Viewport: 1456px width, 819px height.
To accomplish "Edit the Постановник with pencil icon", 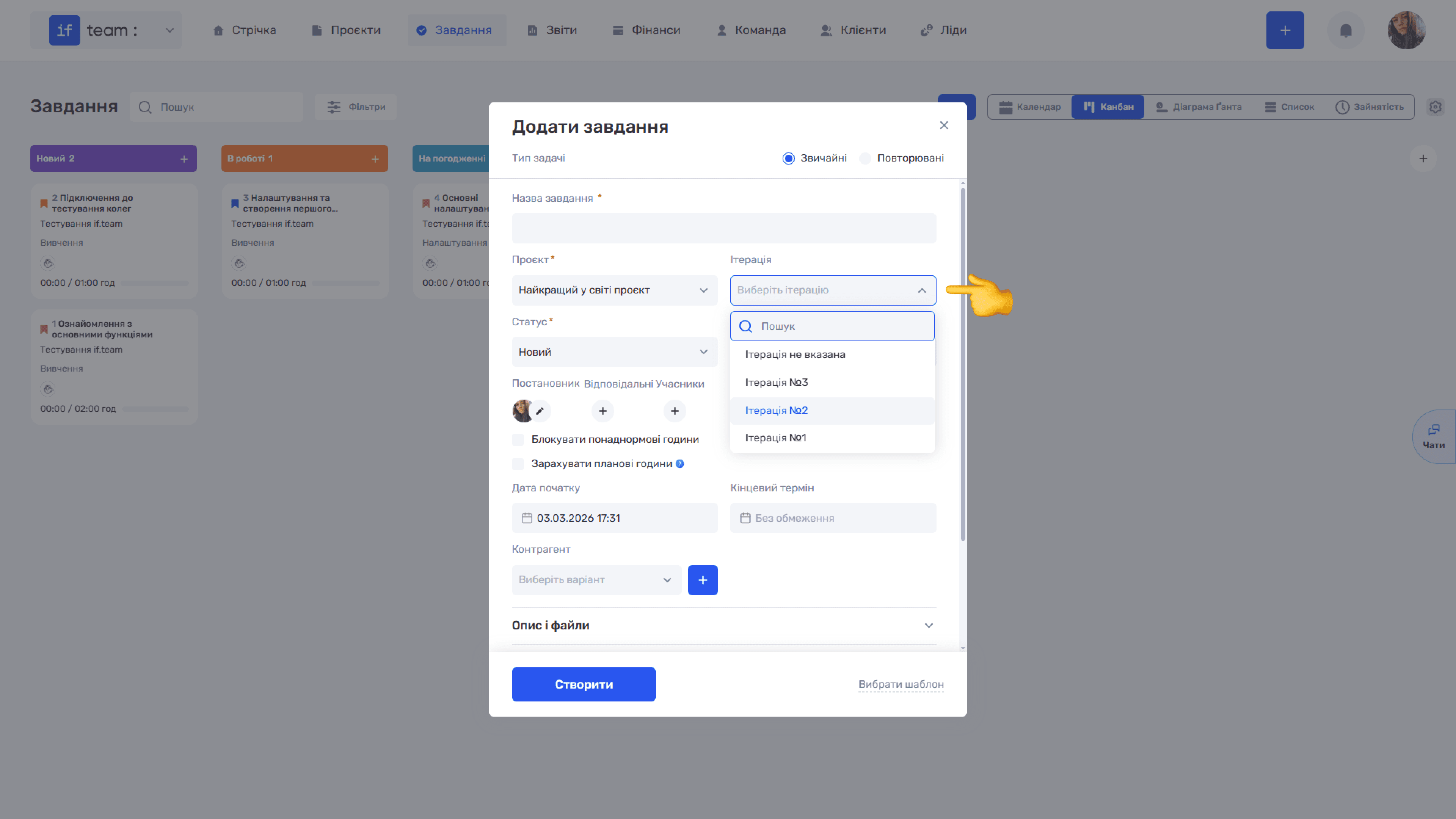I will pos(540,411).
